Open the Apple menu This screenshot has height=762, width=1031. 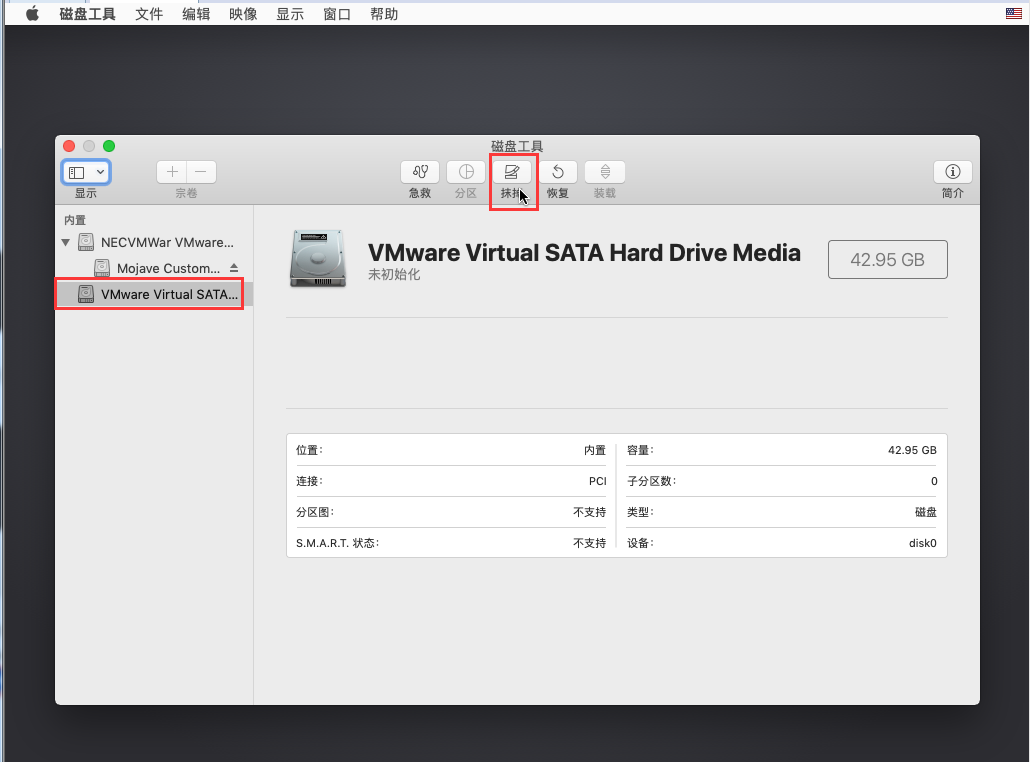[x=32, y=14]
